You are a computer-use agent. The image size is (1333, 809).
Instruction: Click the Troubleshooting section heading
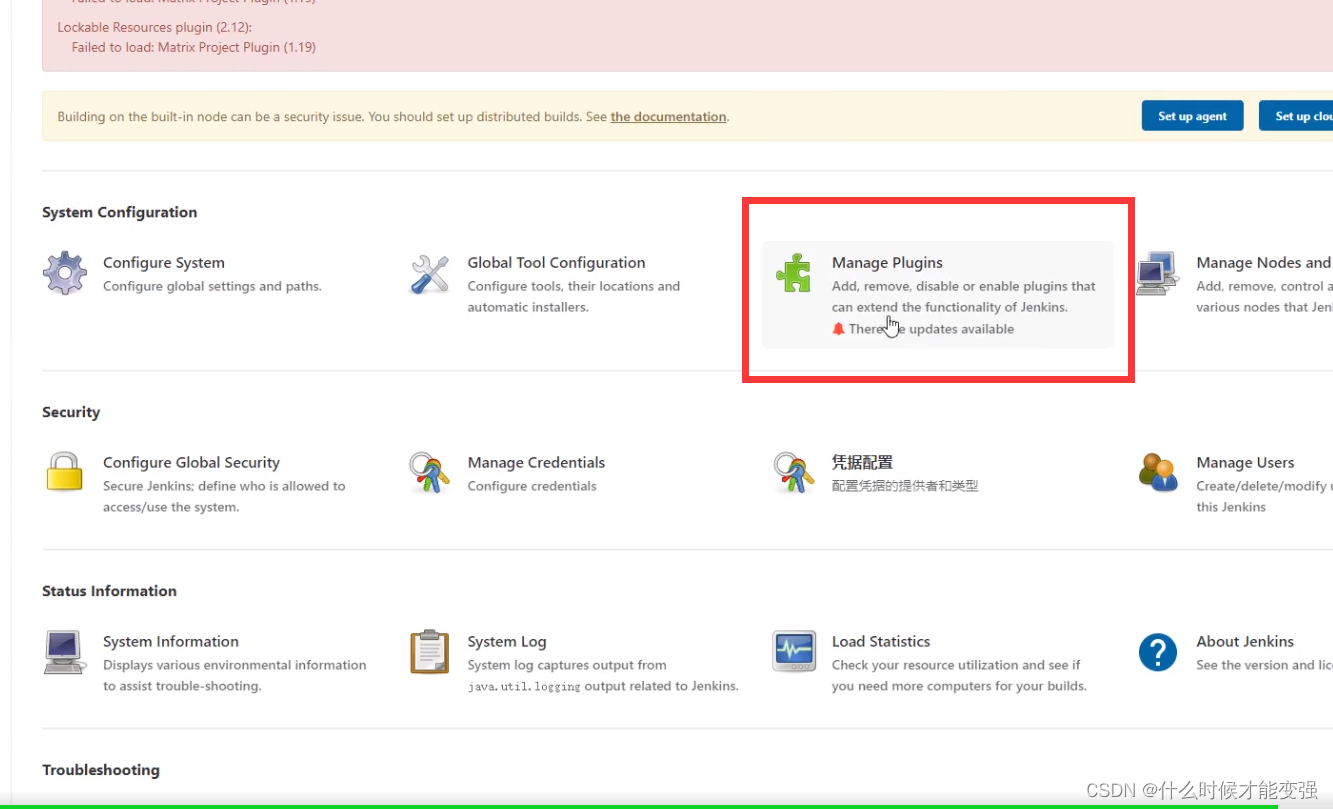click(101, 770)
